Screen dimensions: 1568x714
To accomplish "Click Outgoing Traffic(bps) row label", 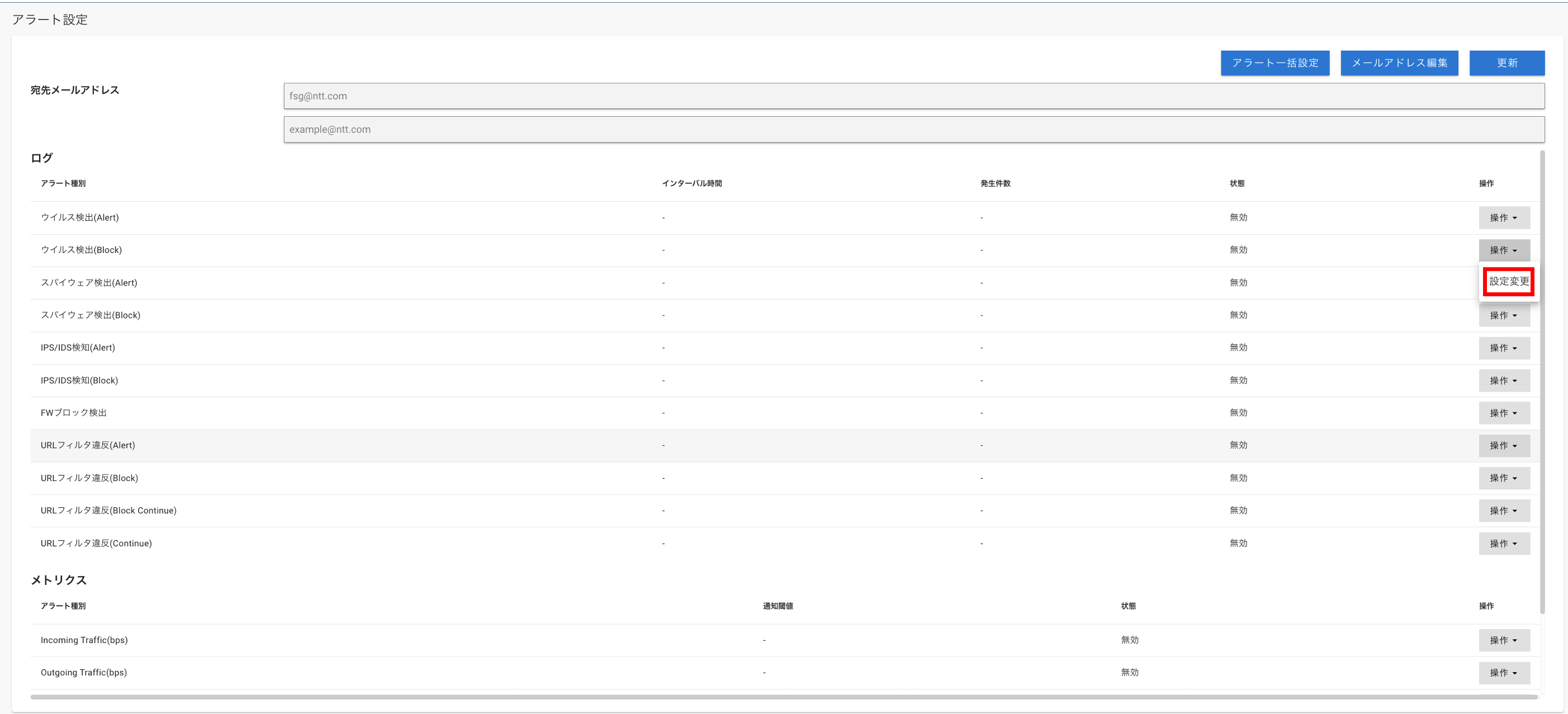I will click(x=83, y=673).
